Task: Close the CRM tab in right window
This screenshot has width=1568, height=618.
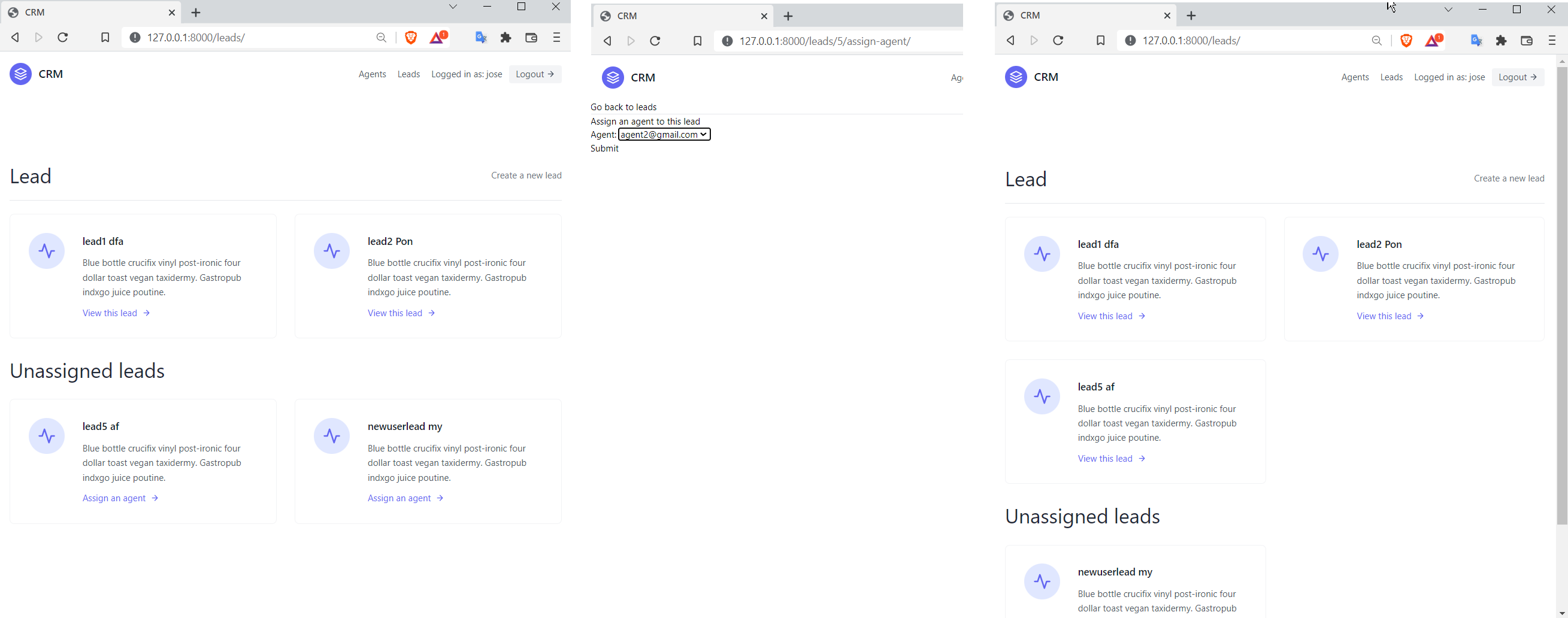Action: pyautogui.click(x=1167, y=15)
